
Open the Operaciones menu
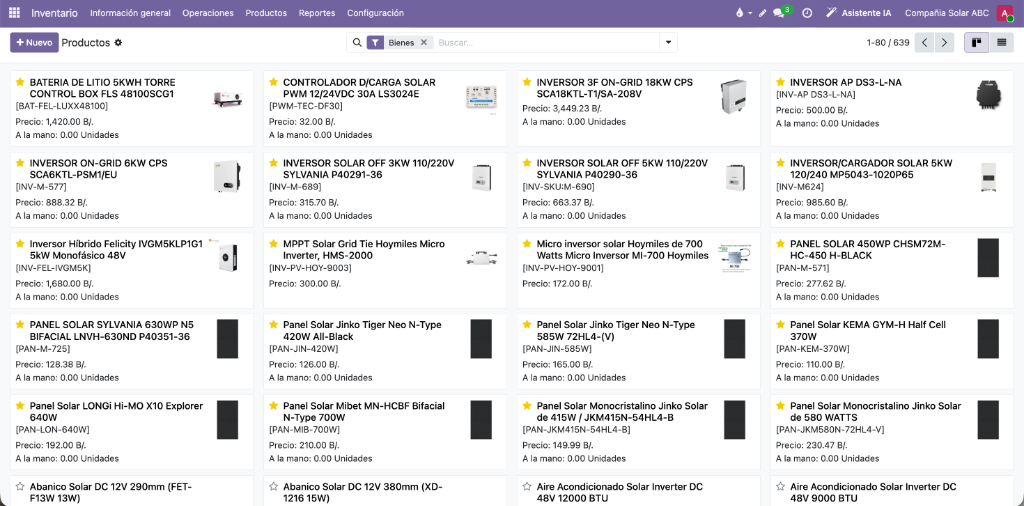(x=208, y=13)
